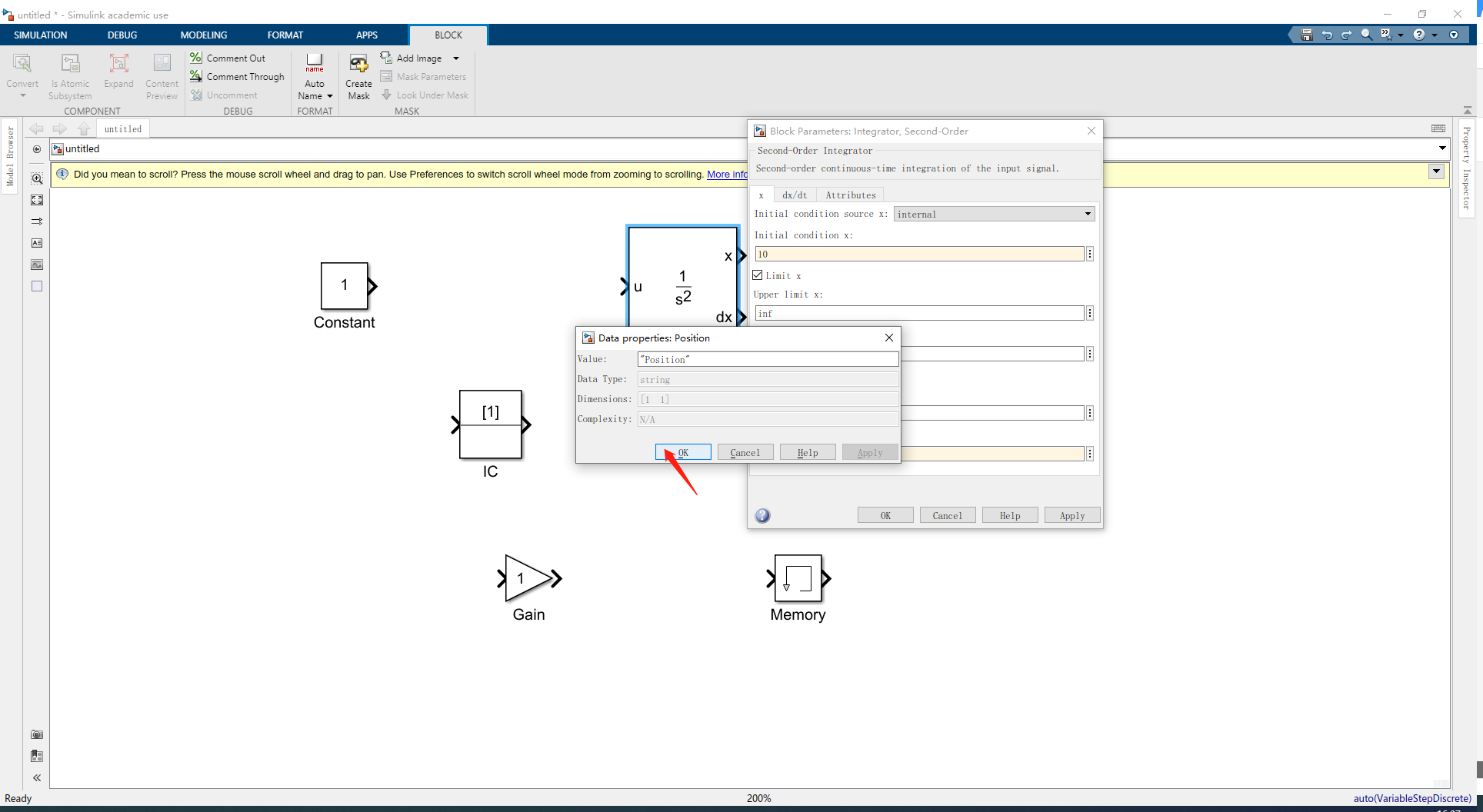Select the Zoom tool in the canvas palette
1483x812 pixels.
click(37, 178)
